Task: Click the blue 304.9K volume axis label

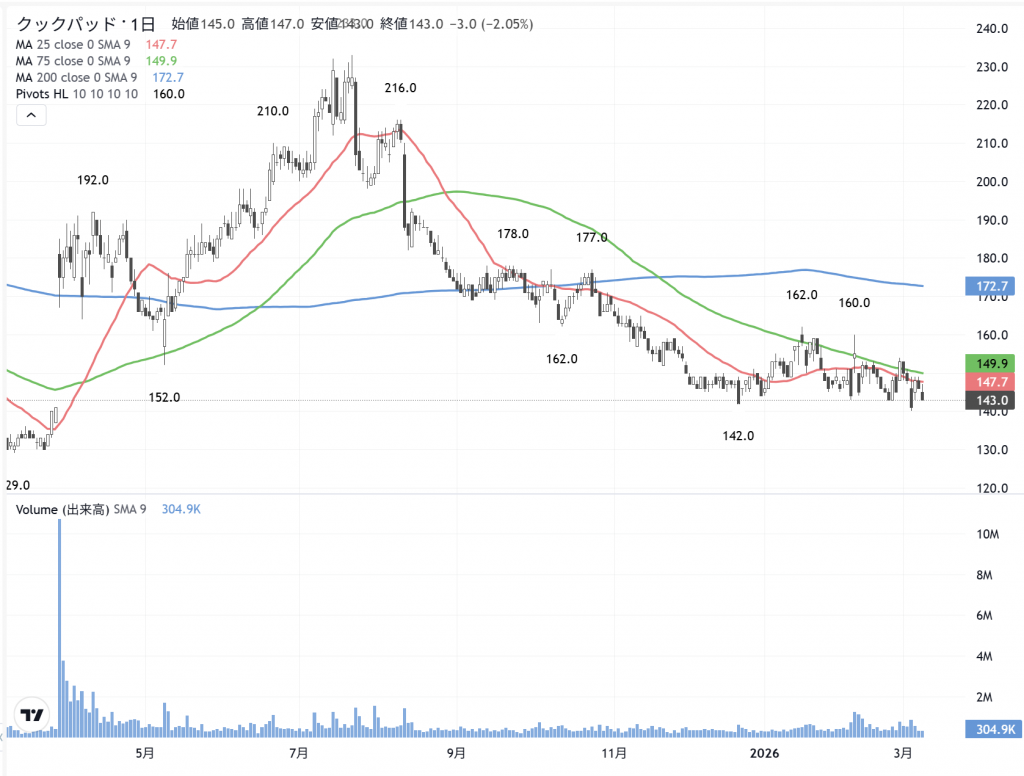Action: (990, 730)
